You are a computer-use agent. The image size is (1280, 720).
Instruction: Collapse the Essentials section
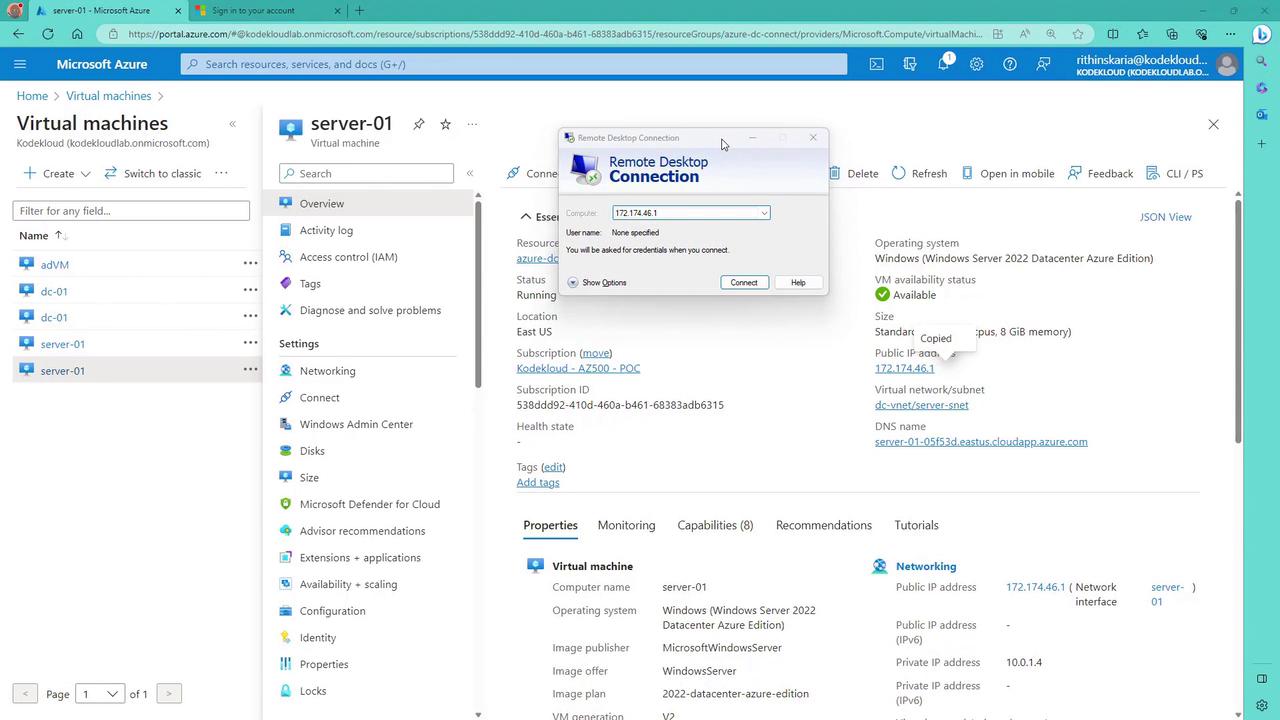point(526,217)
